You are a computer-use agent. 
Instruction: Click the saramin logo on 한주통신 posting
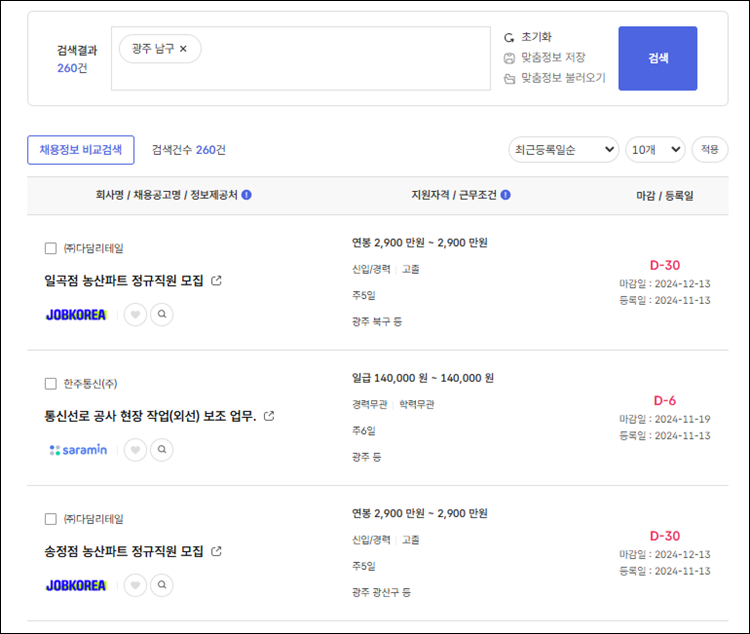(78, 450)
